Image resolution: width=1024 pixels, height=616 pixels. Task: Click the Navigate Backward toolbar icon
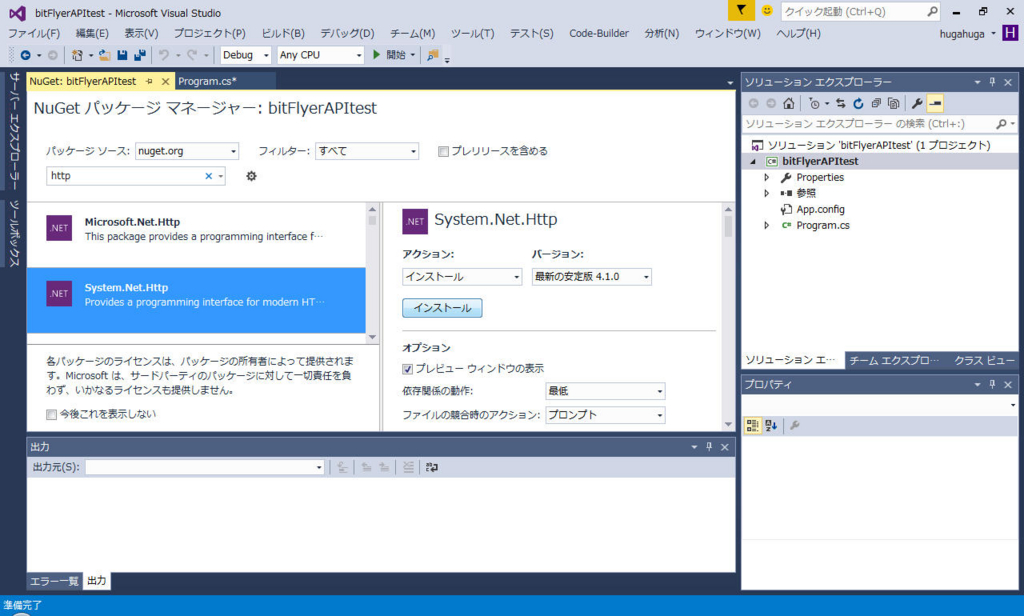click(x=25, y=56)
